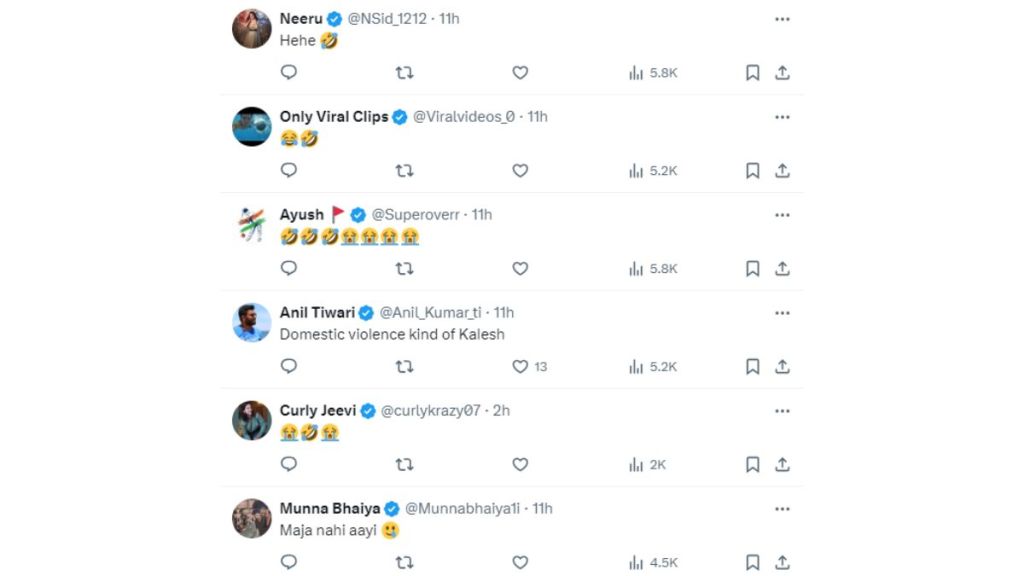Reply to the "Domestic violence kind of Kalesh" tweet
This screenshot has width=1024, height=576.
(289, 366)
